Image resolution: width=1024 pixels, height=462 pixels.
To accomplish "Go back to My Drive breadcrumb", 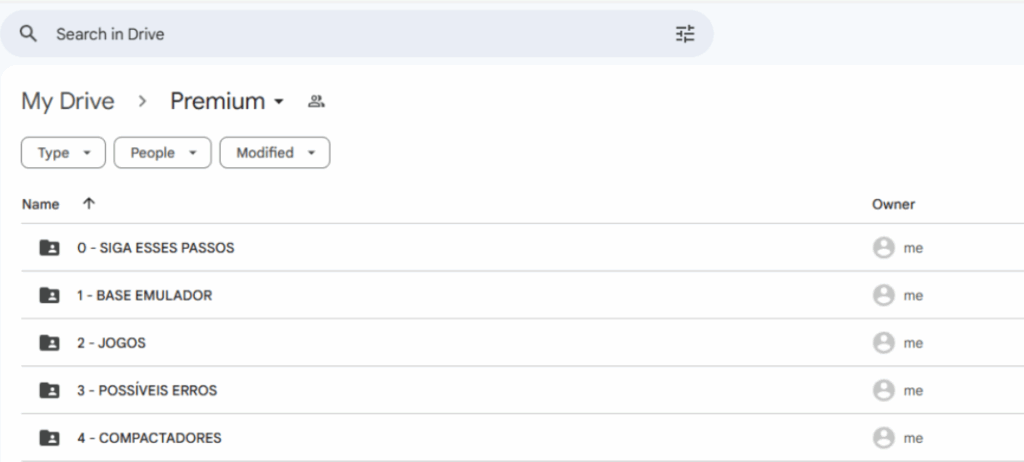I will coord(68,101).
